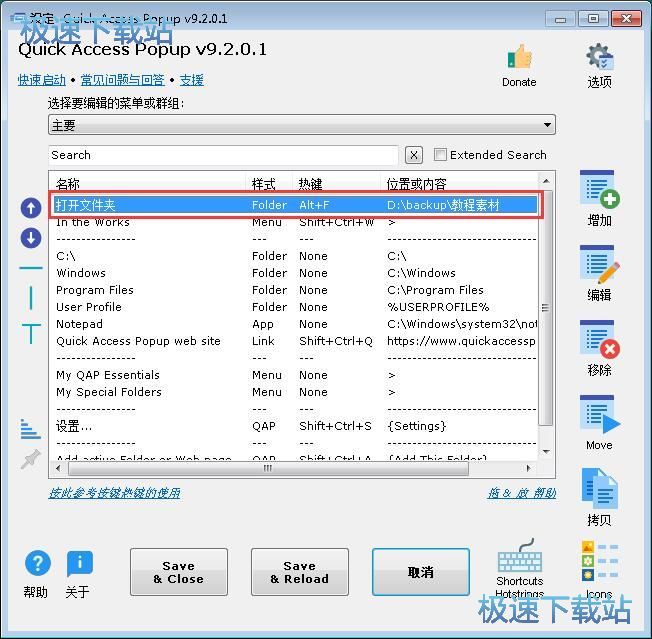The image size is (652, 639).
Task: Click the horizontal scroll-right arrow
Action: coord(529,469)
